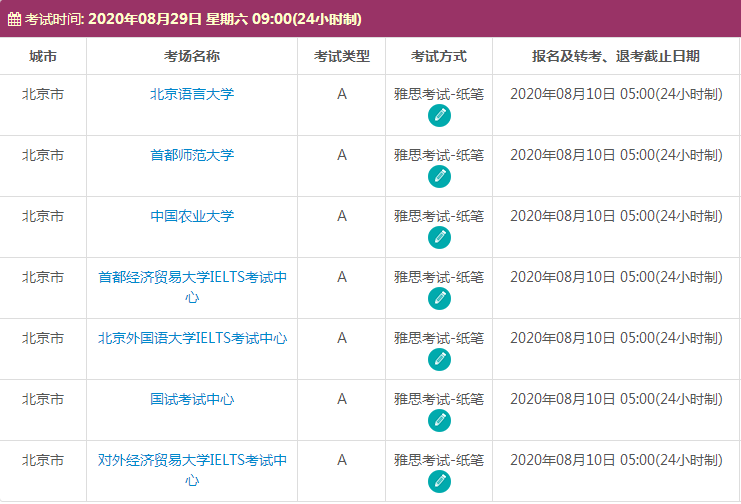The width and height of the screenshot is (741, 504).
Task: Click the 考试方式 column header
Action: click(x=439, y=56)
